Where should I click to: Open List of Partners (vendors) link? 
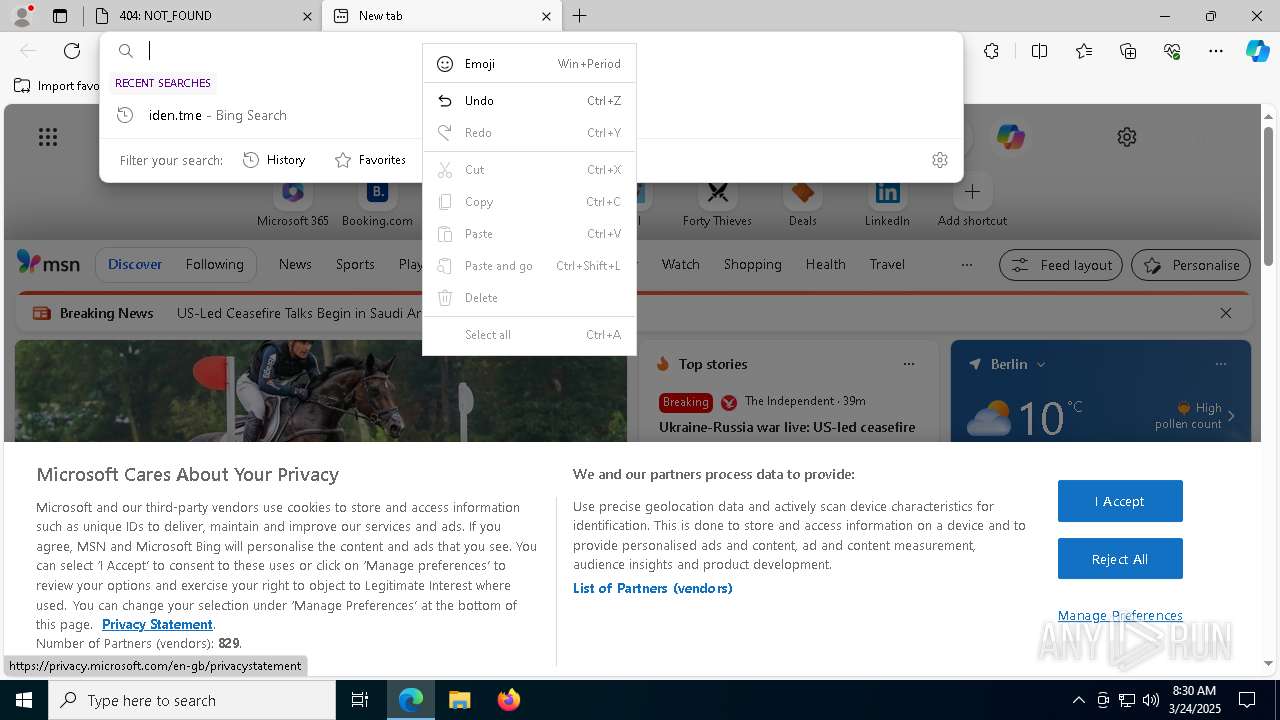[x=652, y=589]
